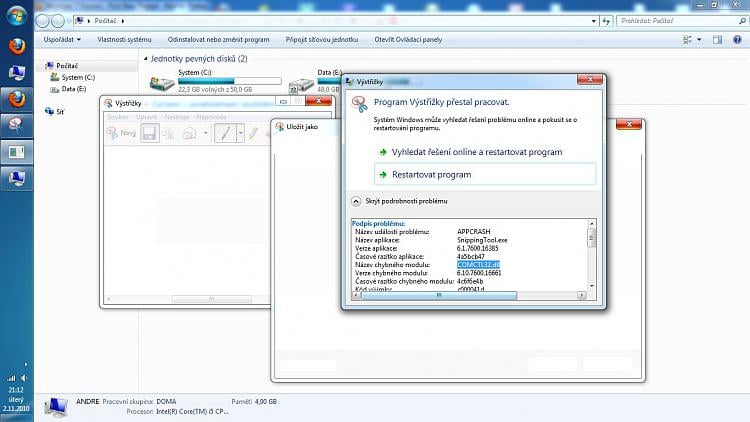Click Připojit síťovou jednotku

322,40
